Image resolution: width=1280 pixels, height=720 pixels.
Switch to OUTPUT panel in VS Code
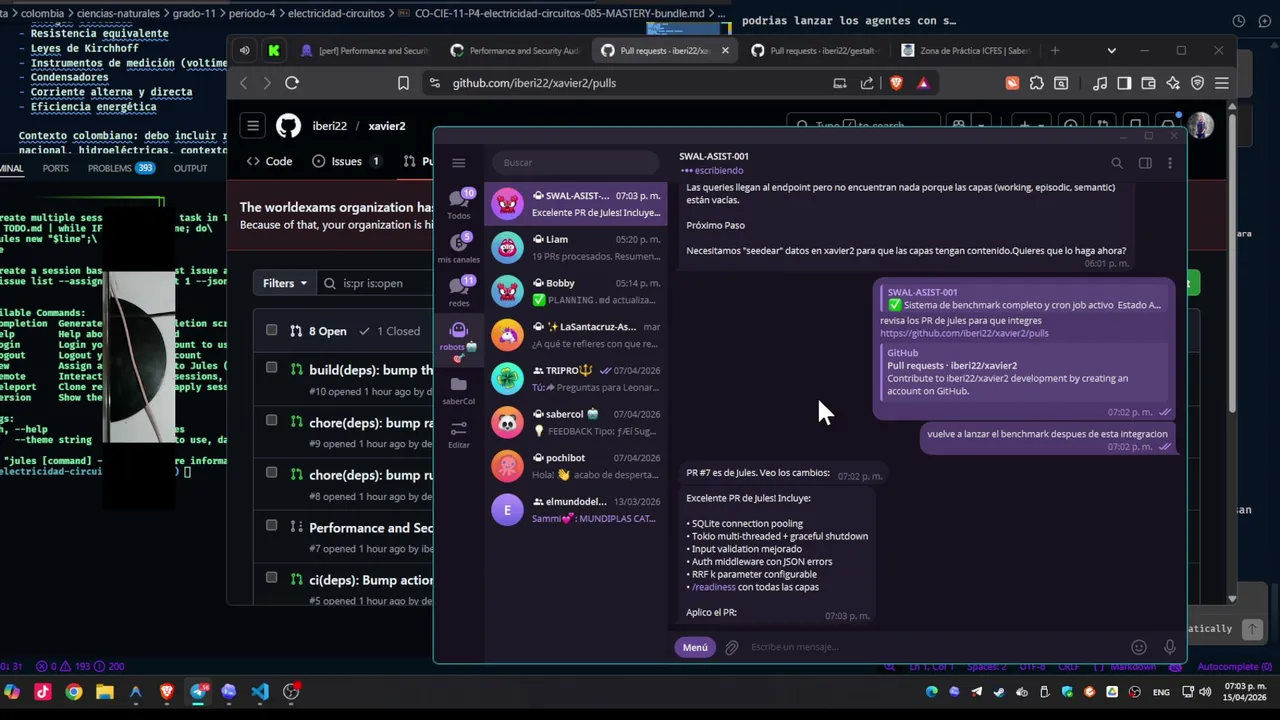click(190, 168)
